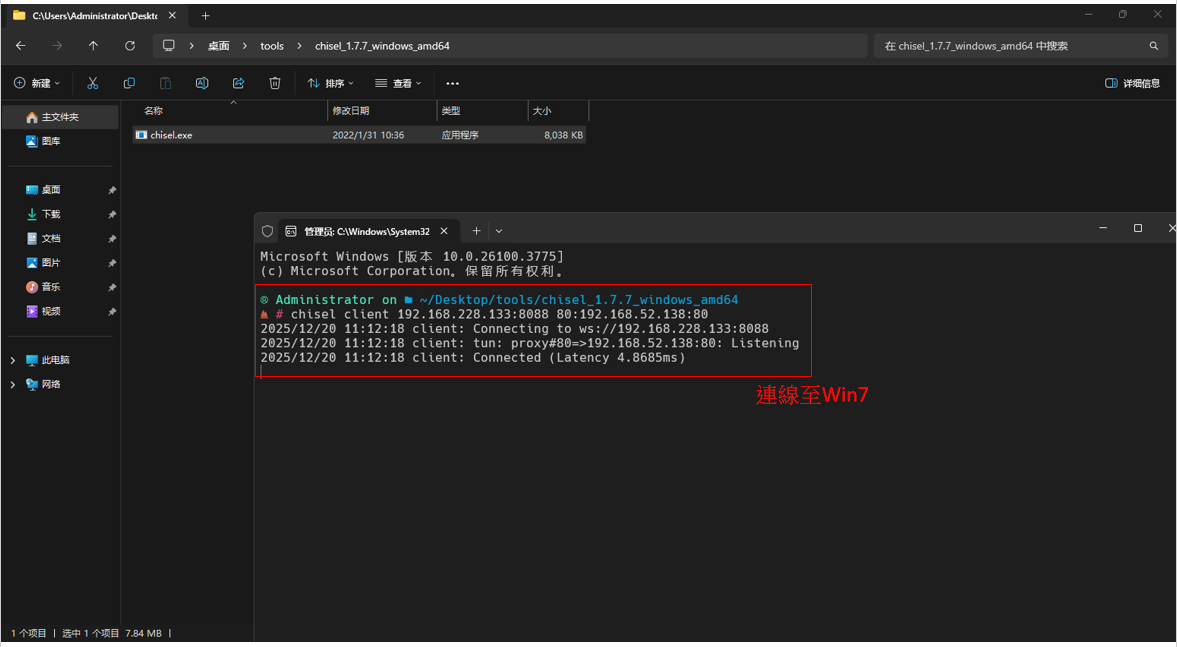The image size is (1177, 647).
Task: Go up one folder level
Action: click(x=93, y=46)
